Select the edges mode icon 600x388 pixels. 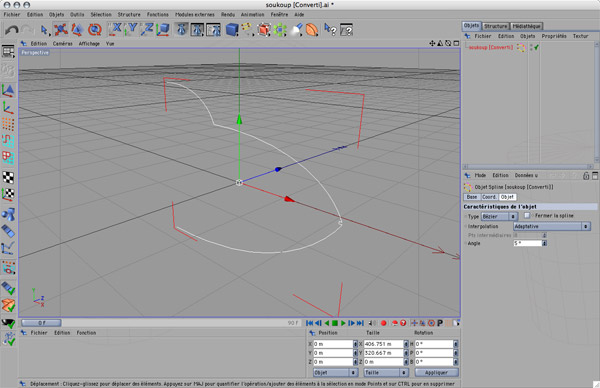coord(8,141)
